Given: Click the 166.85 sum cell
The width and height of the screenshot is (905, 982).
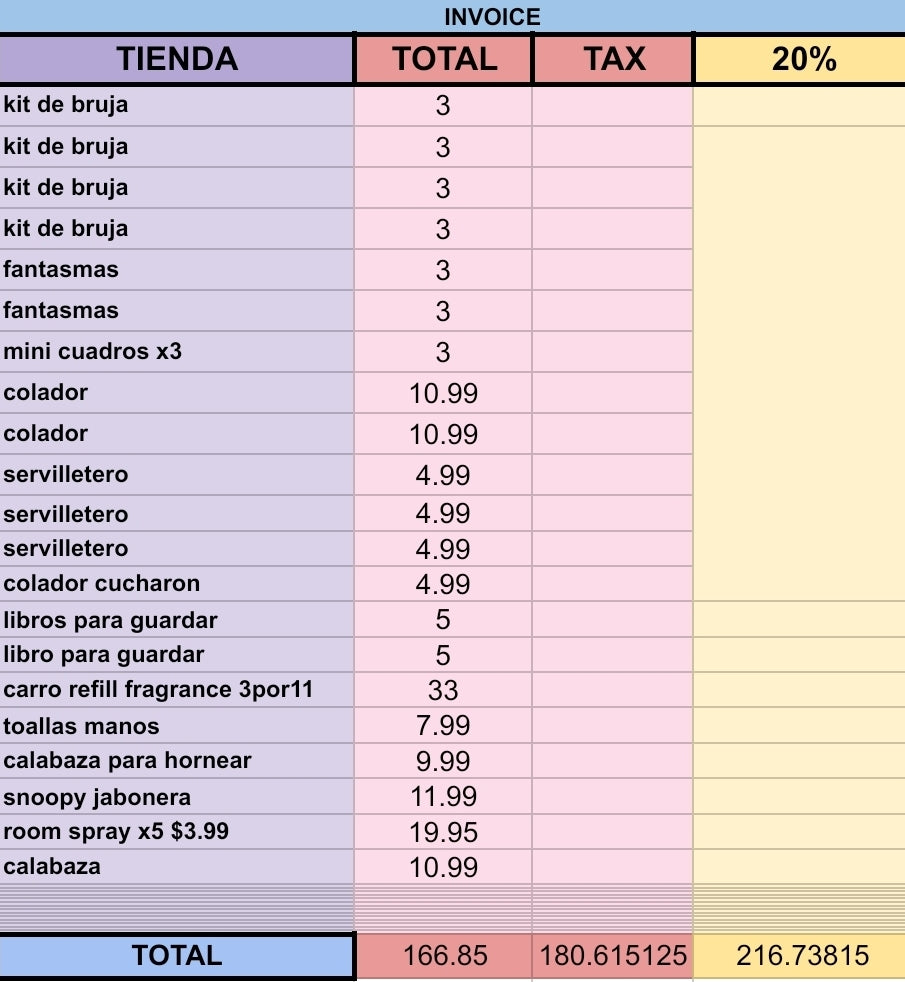Looking at the screenshot, I should [x=445, y=956].
